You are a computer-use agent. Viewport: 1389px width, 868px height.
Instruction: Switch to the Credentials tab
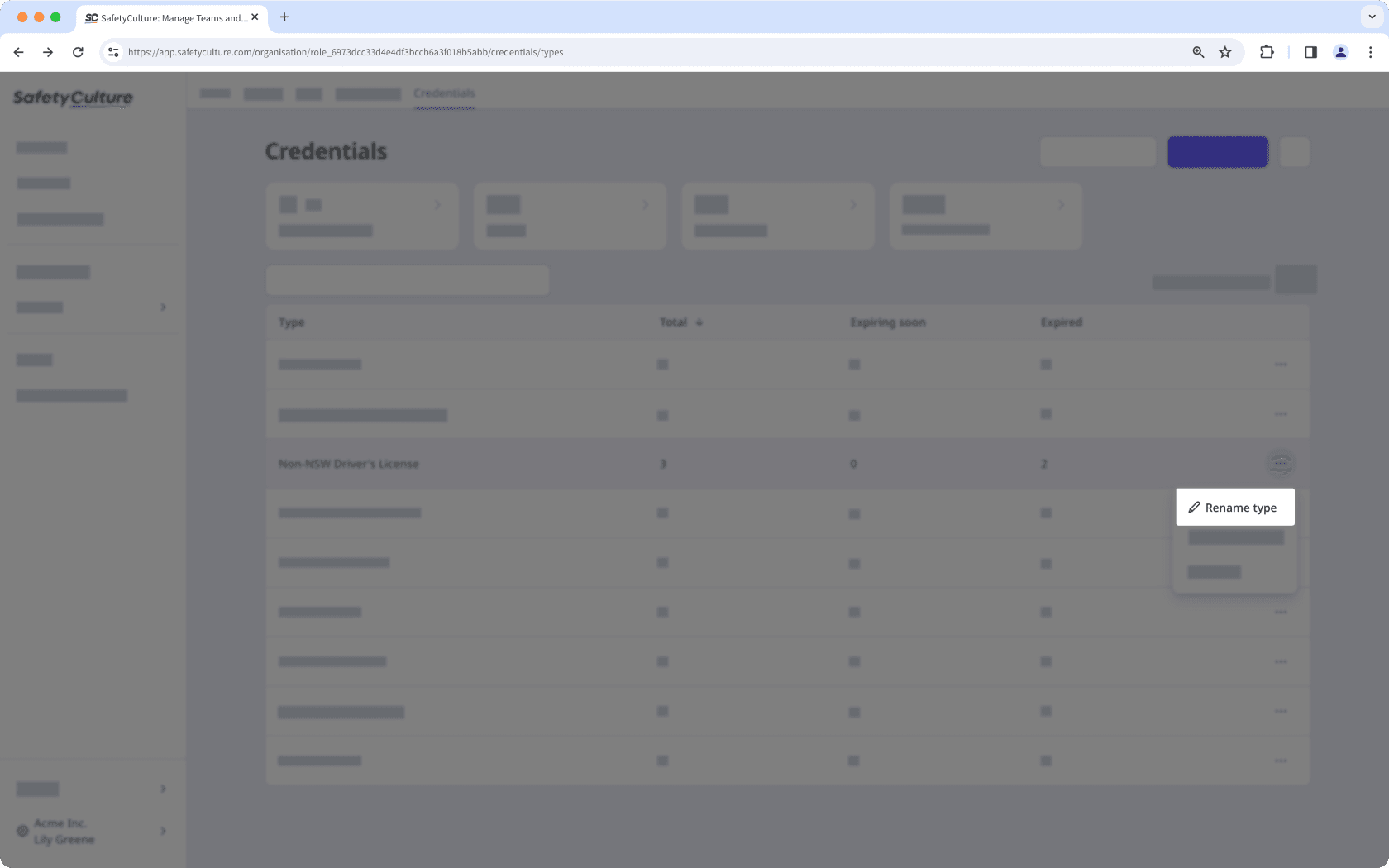click(444, 93)
